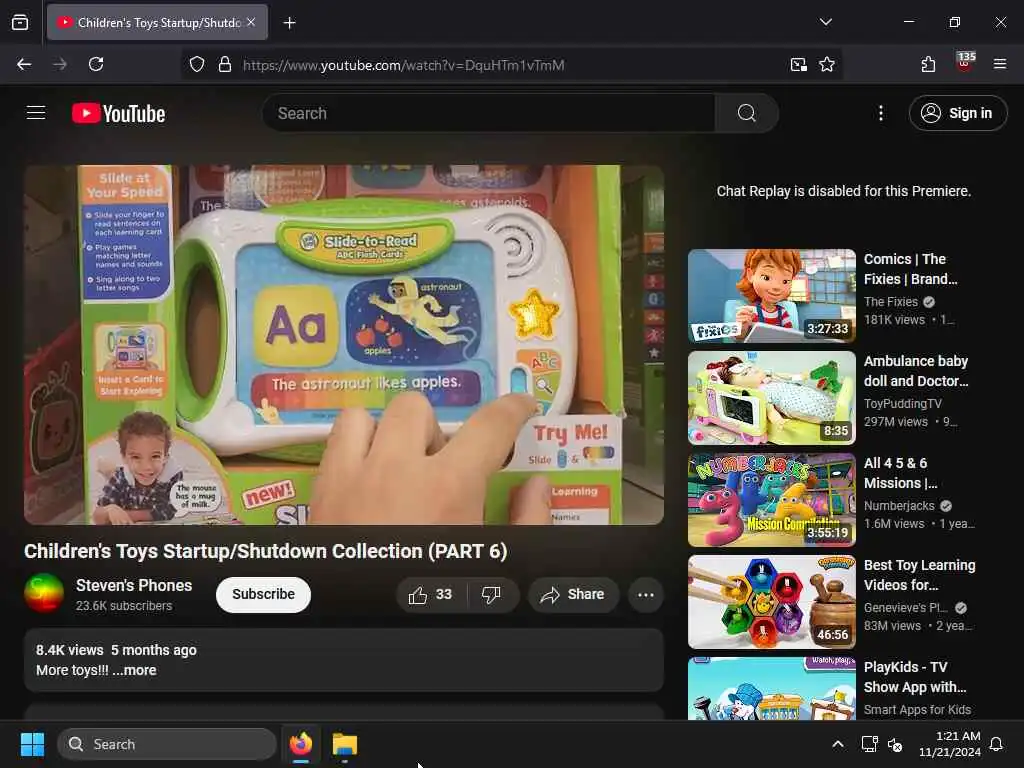Expand the description with ...more

(135, 670)
